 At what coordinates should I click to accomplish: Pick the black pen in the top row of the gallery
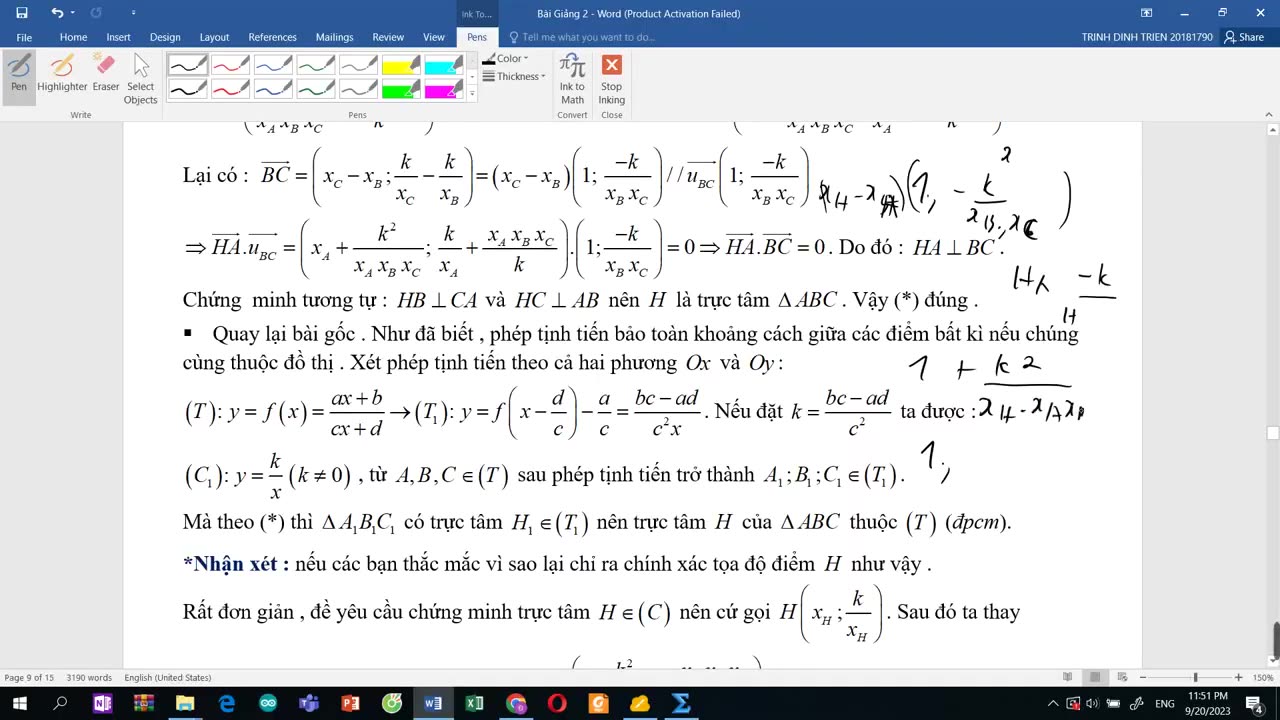188,65
